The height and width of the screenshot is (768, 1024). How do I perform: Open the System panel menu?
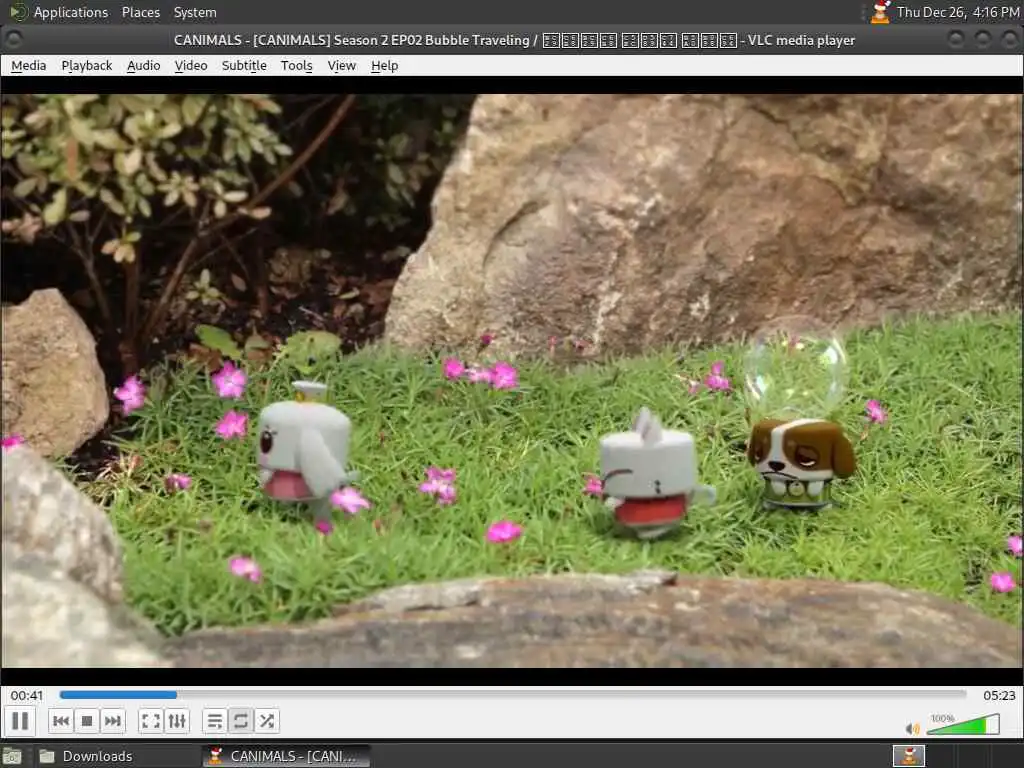(195, 12)
